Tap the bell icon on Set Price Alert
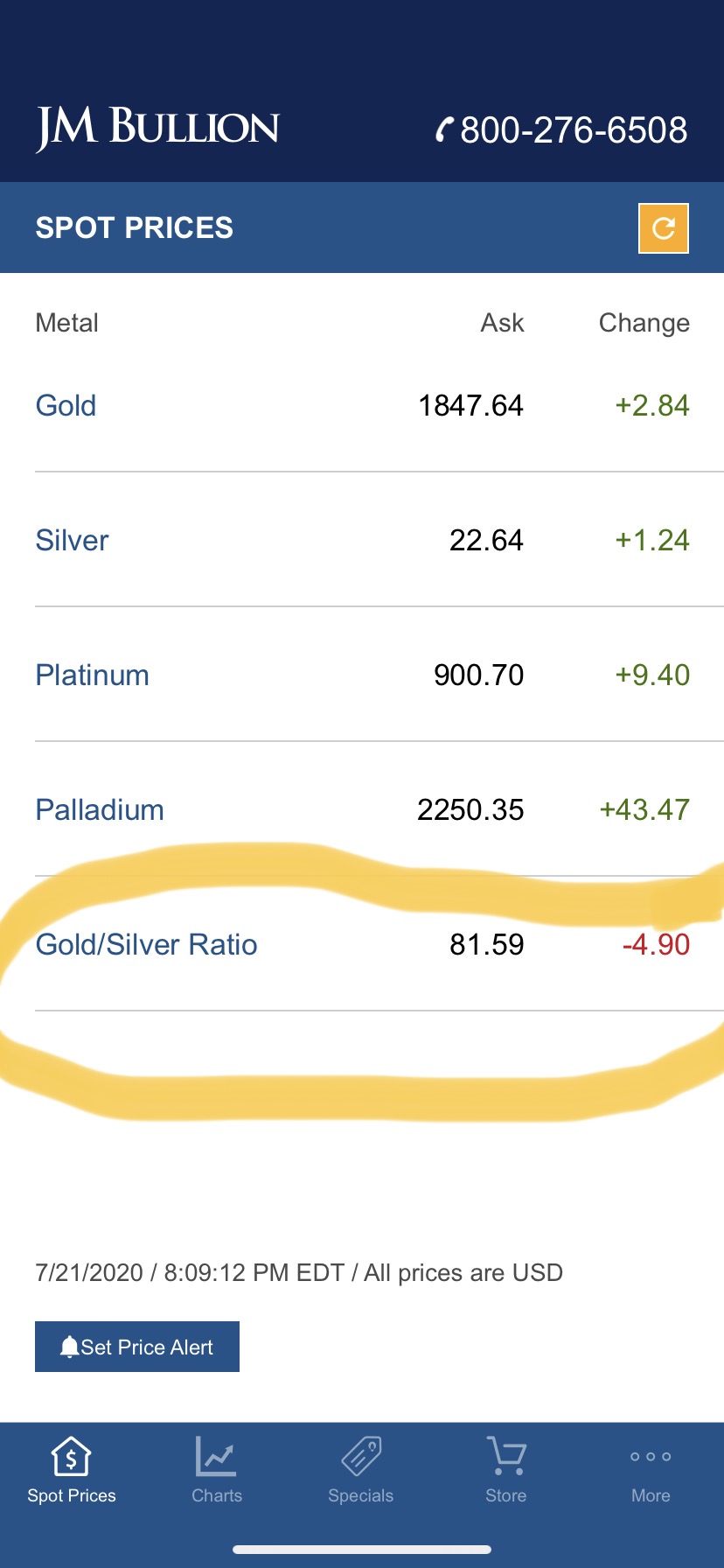The width and height of the screenshot is (724, 1568). pyautogui.click(x=69, y=1347)
